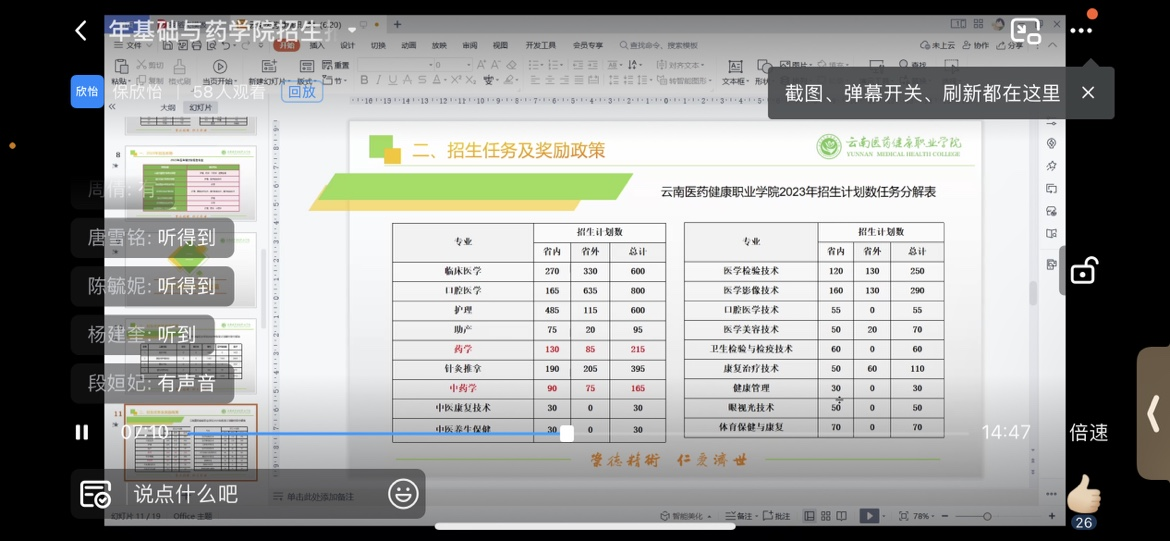1170x541 pixels.
Task: Toggle the danmaku list icon
Action: 96,493
